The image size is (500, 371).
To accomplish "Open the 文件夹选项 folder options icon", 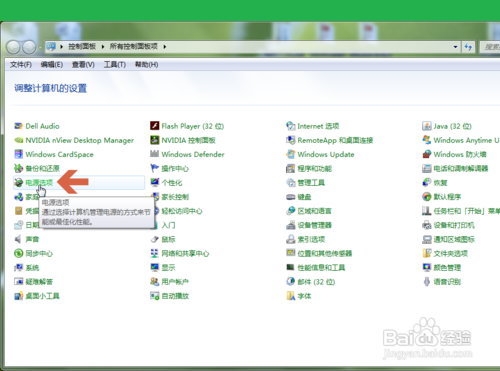I will pyautogui.click(x=427, y=253).
